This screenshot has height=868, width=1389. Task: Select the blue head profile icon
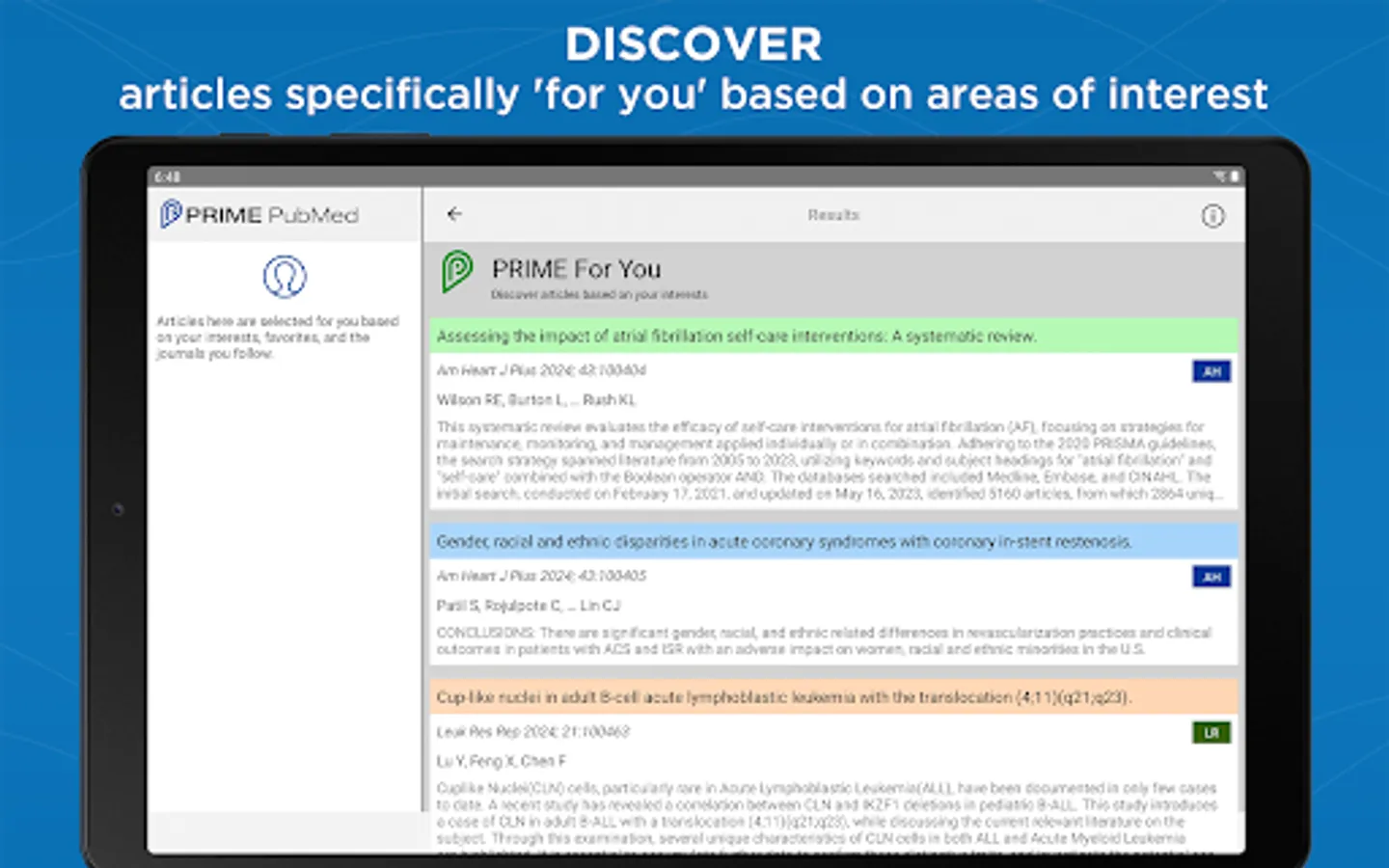click(x=285, y=277)
